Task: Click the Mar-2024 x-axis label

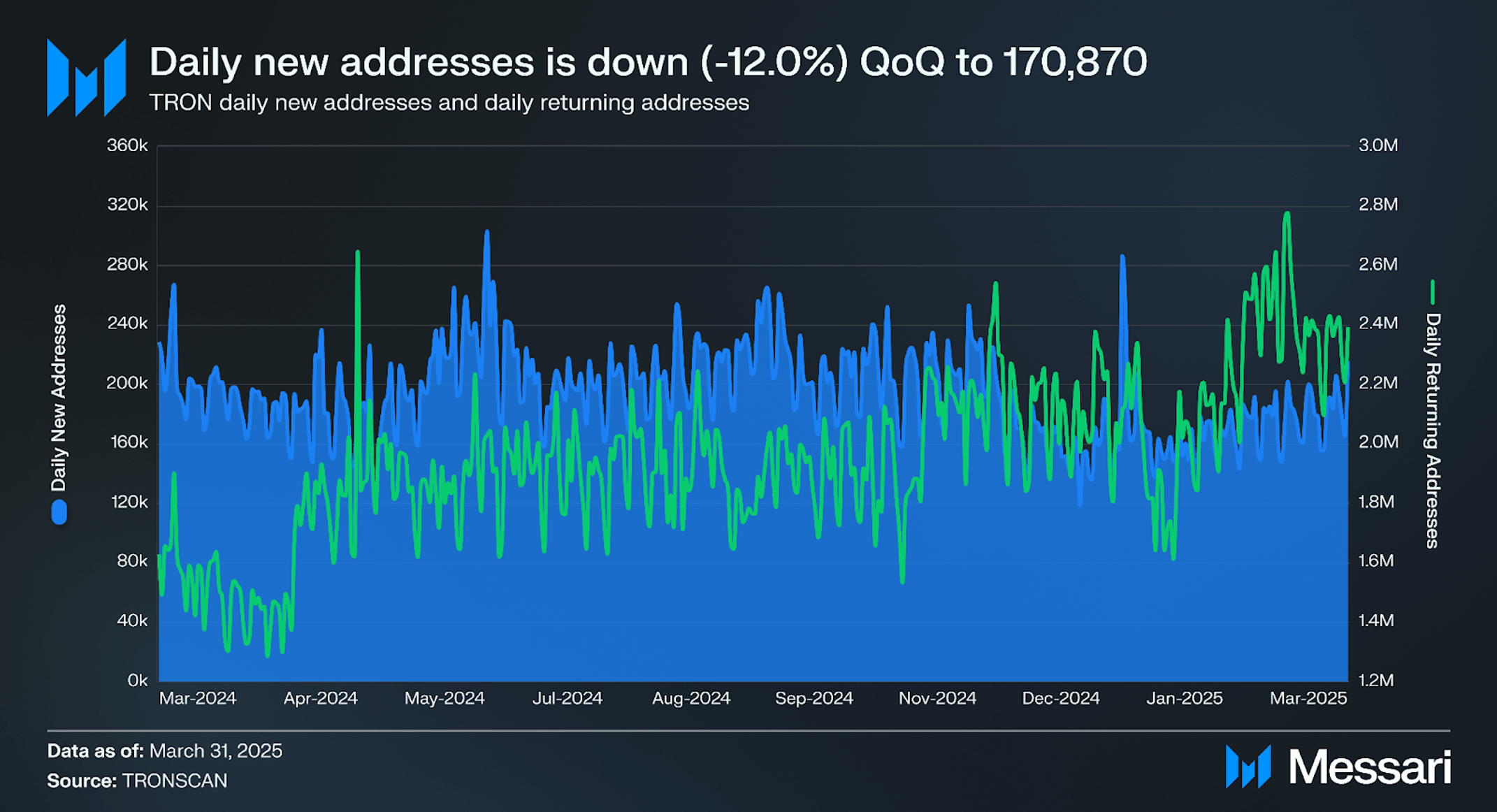Action: click(x=198, y=698)
